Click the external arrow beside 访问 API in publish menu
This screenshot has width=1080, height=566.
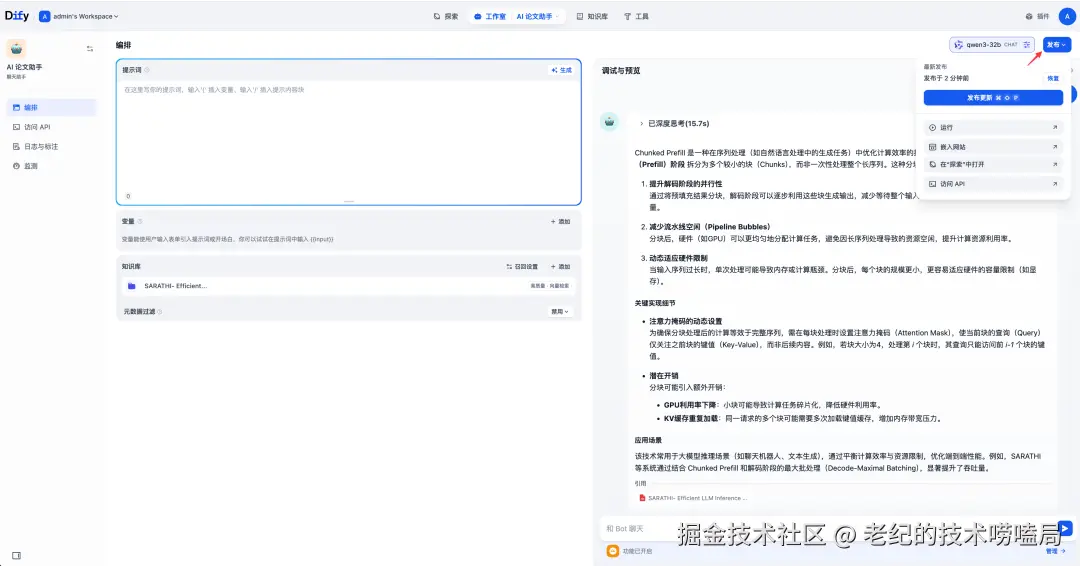pyautogui.click(x=1055, y=184)
